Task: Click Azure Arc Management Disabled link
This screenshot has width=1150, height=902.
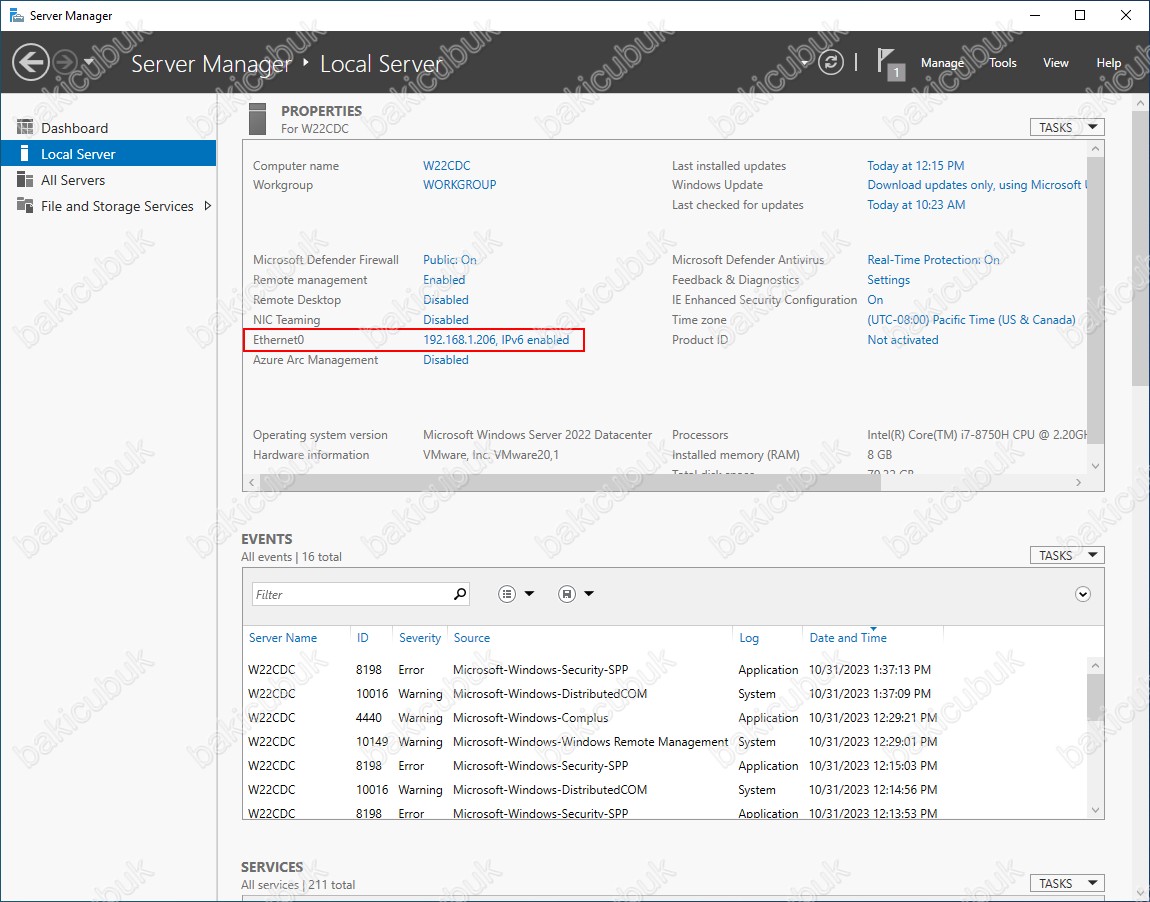Action: pos(445,359)
